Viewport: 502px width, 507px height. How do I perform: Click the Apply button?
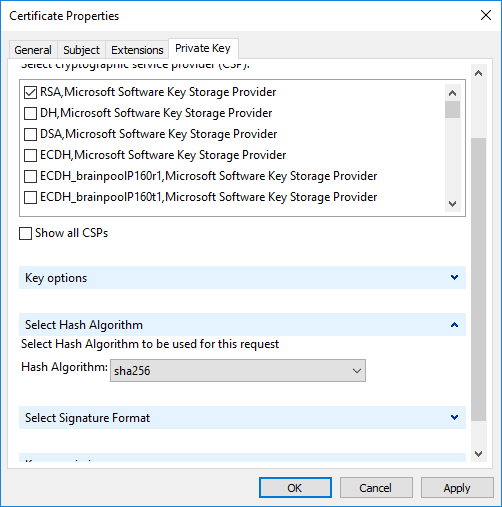click(457, 488)
